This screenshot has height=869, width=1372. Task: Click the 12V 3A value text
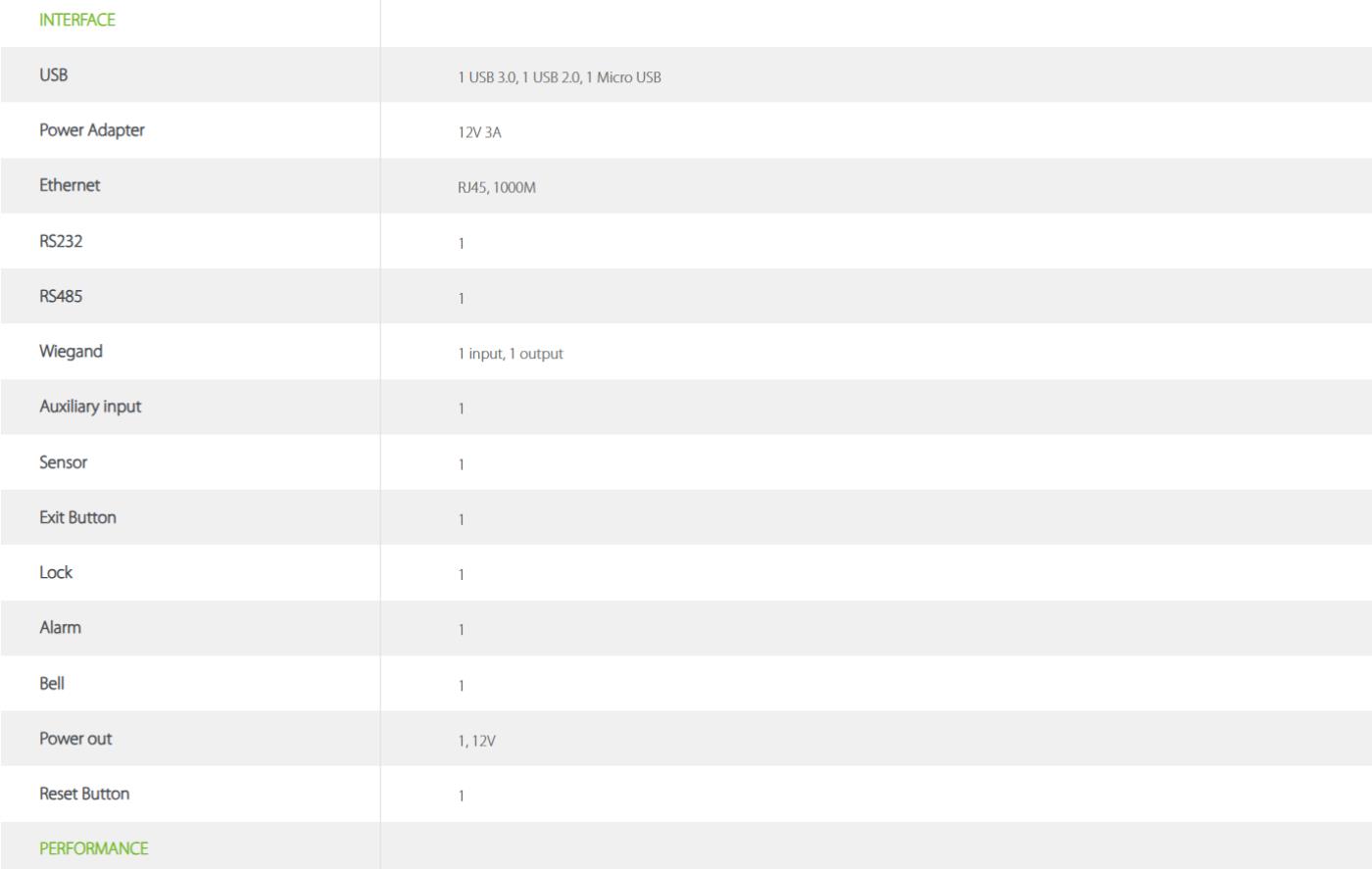(479, 132)
